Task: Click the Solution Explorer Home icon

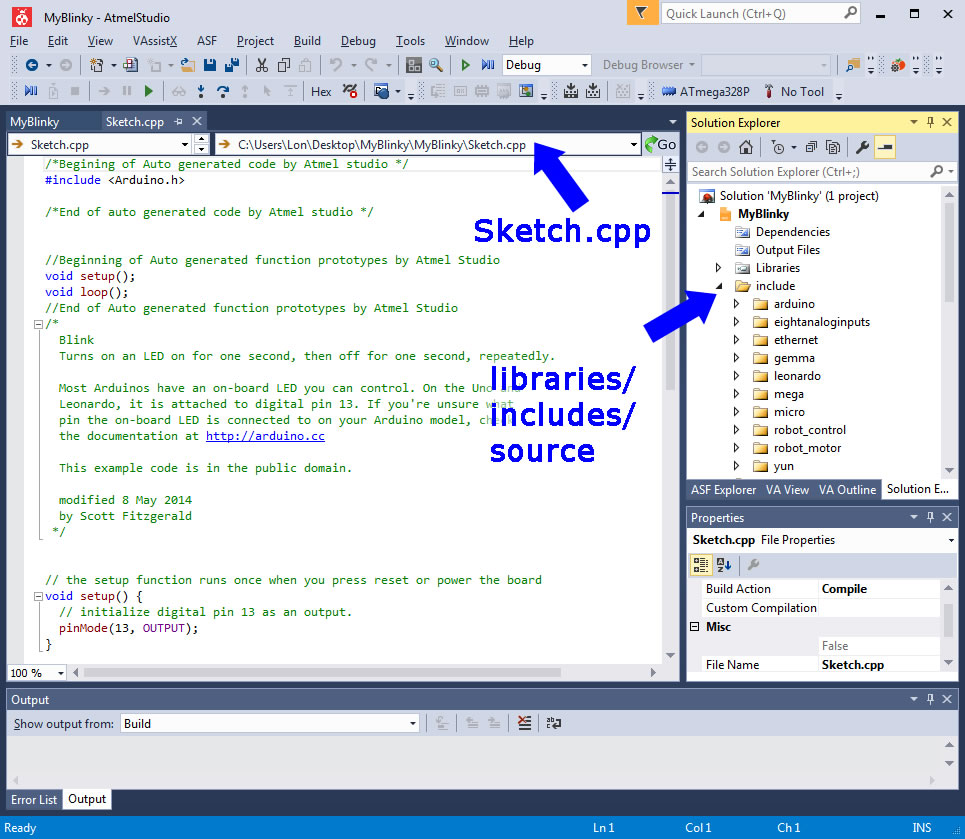Action: coord(746,147)
